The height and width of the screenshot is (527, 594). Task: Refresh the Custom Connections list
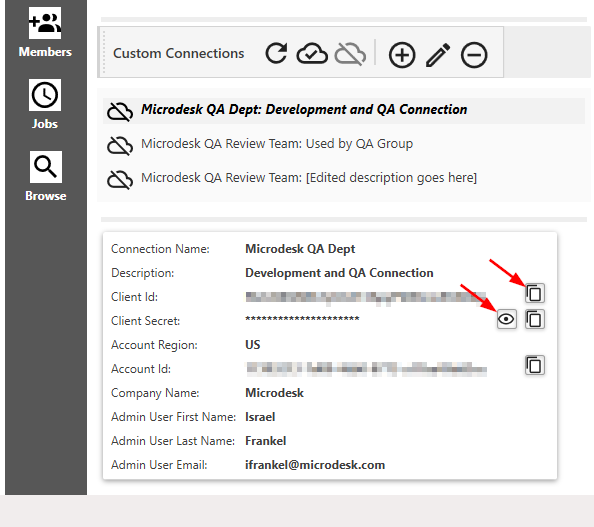coord(276,53)
